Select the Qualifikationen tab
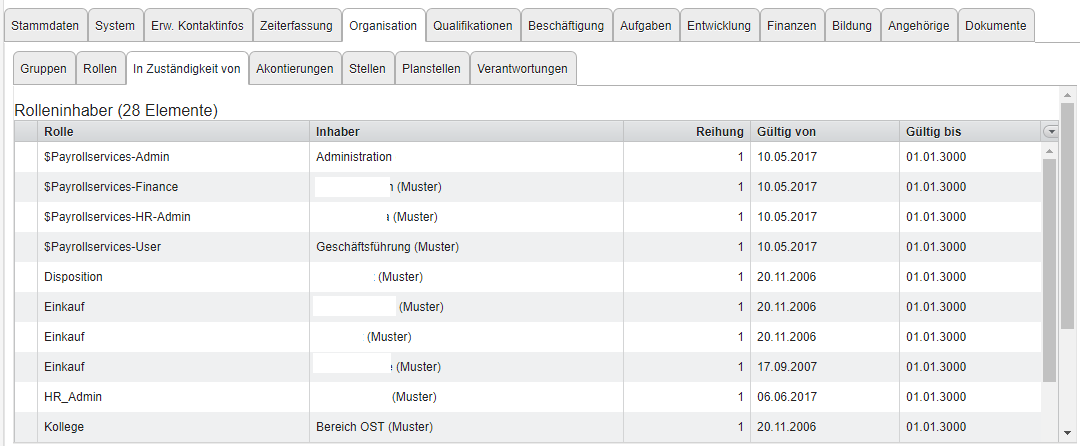 coord(472,26)
